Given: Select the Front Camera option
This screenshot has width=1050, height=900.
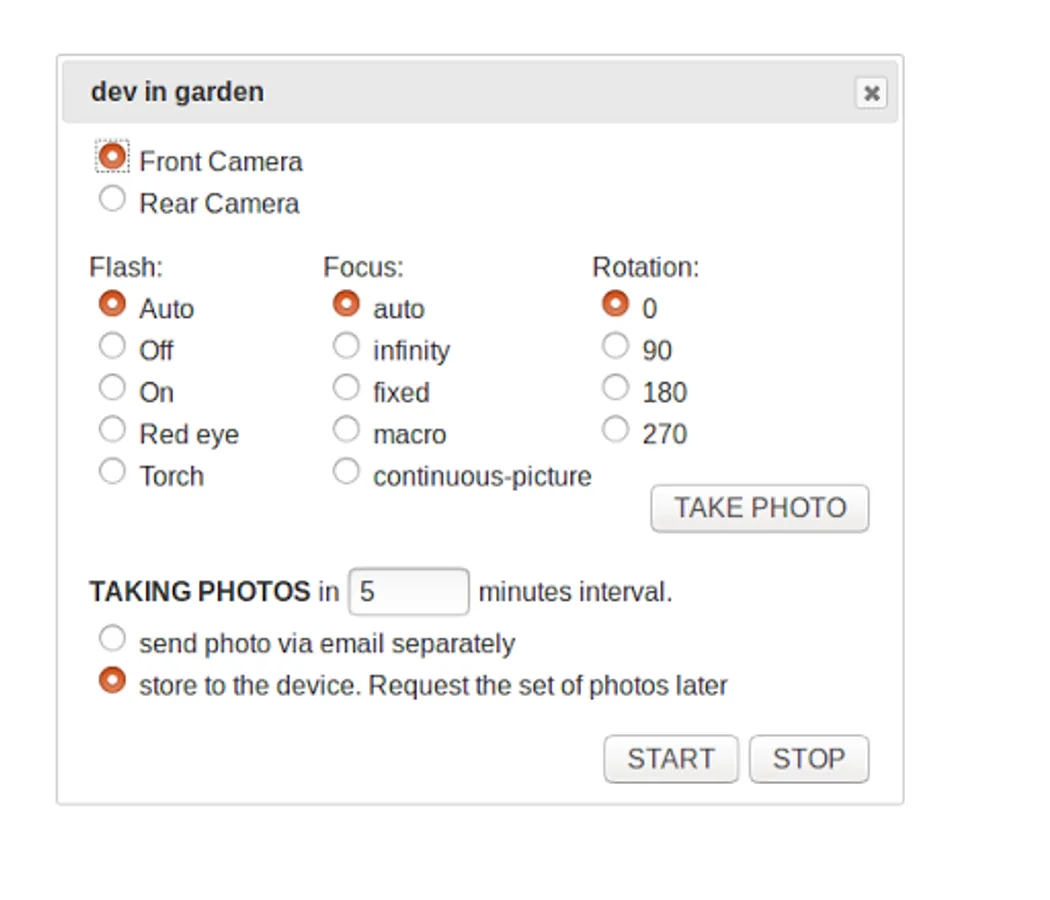Looking at the screenshot, I should (113, 156).
